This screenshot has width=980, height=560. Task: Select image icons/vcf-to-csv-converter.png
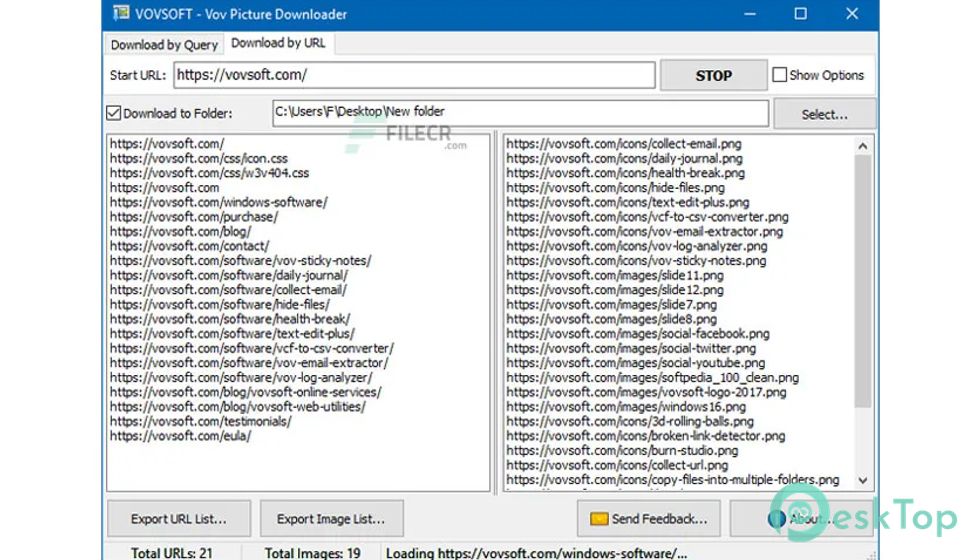tap(648, 217)
